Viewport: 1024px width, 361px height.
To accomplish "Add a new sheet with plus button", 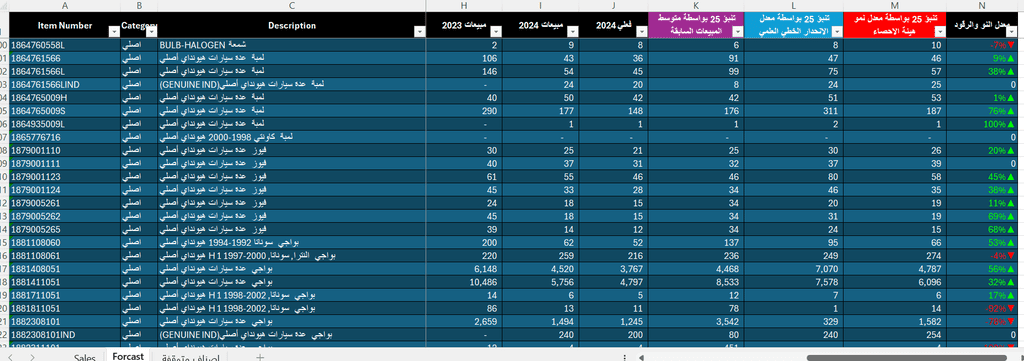I will click(260, 356).
